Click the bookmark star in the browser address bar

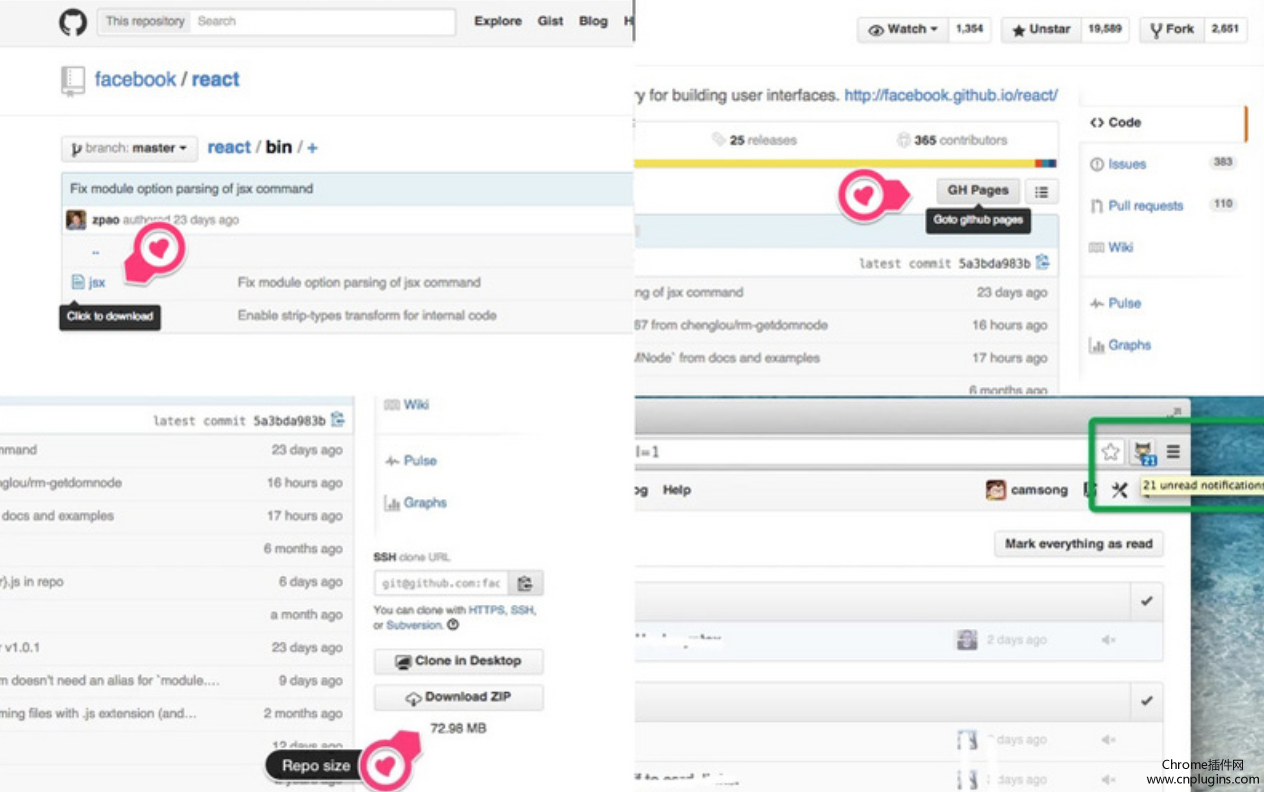(x=1110, y=452)
